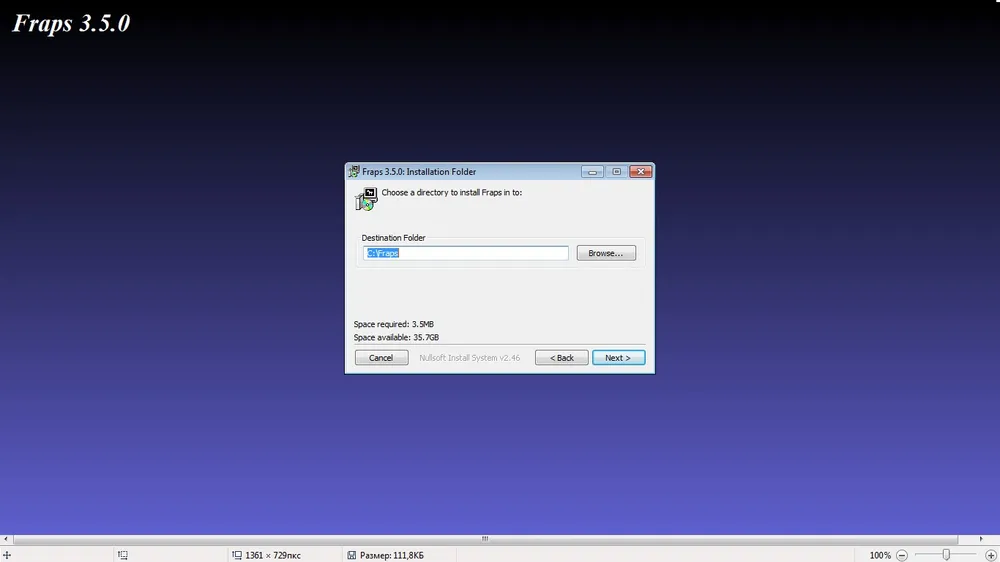Click the 'Space required: 3.5MB' text
The width and height of the screenshot is (1000, 562).
pyautogui.click(x=393, y=324)
